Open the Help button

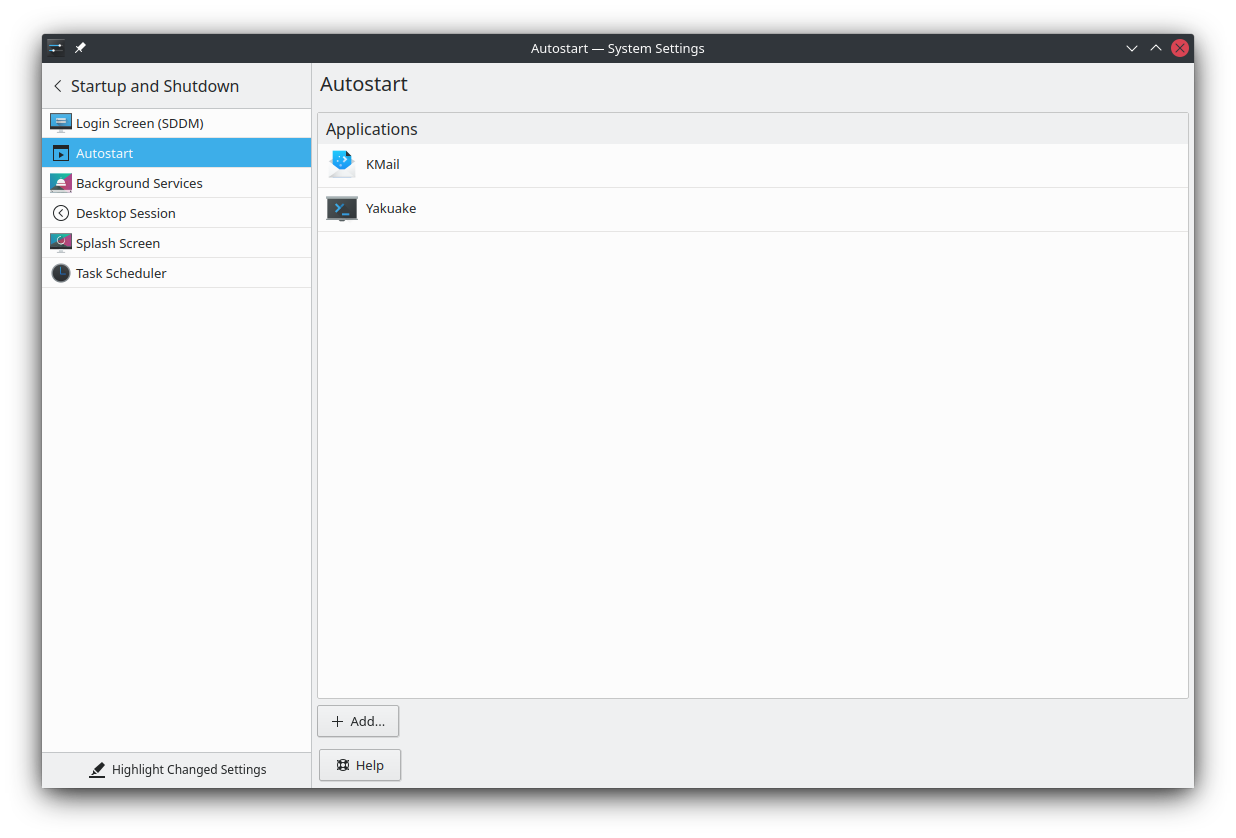pos(360,765)
